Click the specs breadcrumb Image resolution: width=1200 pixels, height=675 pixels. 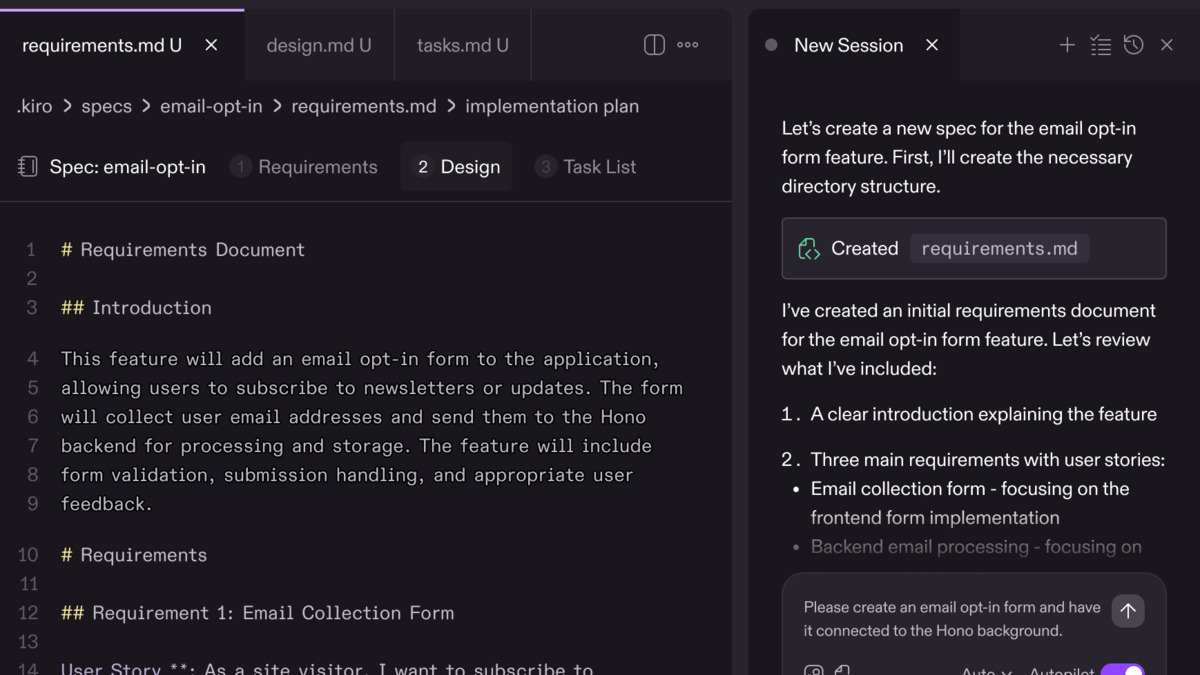[106, 106]
